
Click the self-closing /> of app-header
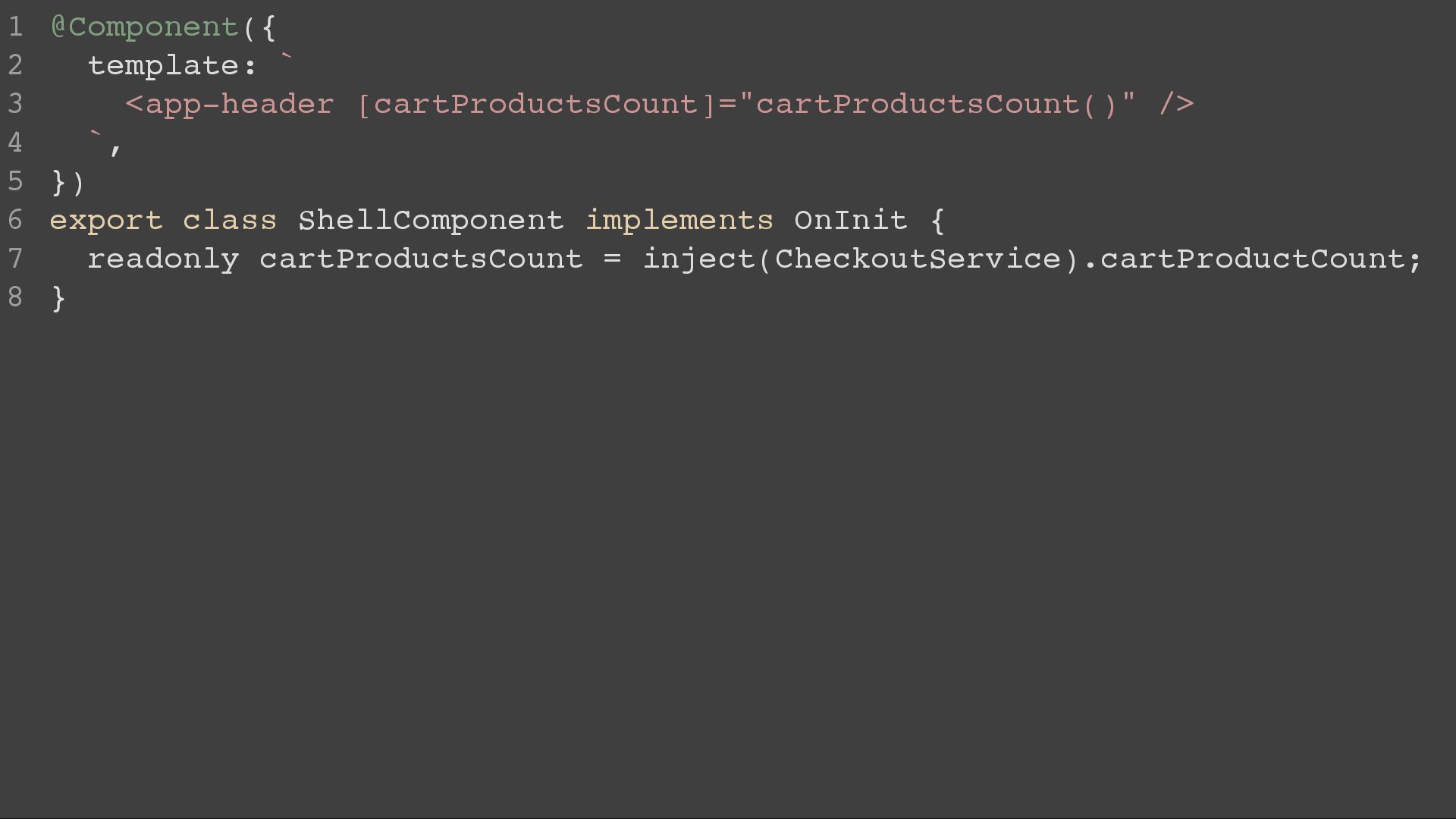pyautogui.click(x=1175, y=105)
